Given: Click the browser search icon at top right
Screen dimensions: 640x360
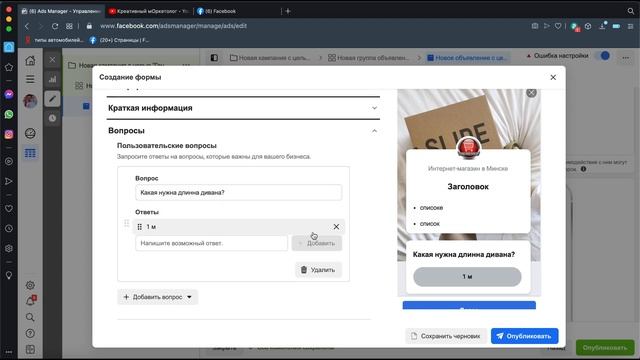Looking at the screenshot, I should tap(631, 11).
